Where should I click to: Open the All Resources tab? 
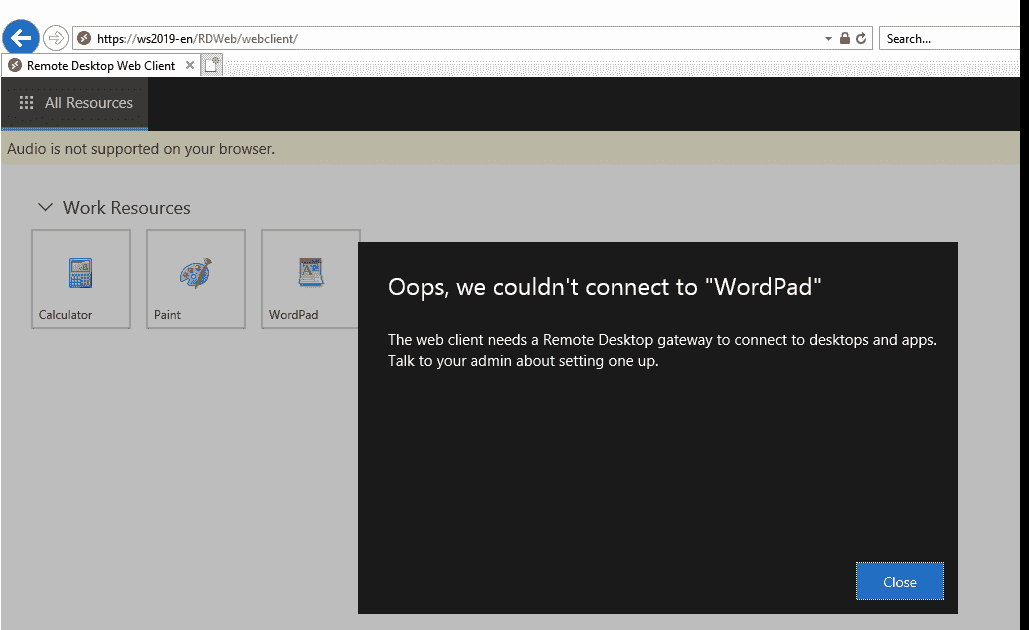75,103
